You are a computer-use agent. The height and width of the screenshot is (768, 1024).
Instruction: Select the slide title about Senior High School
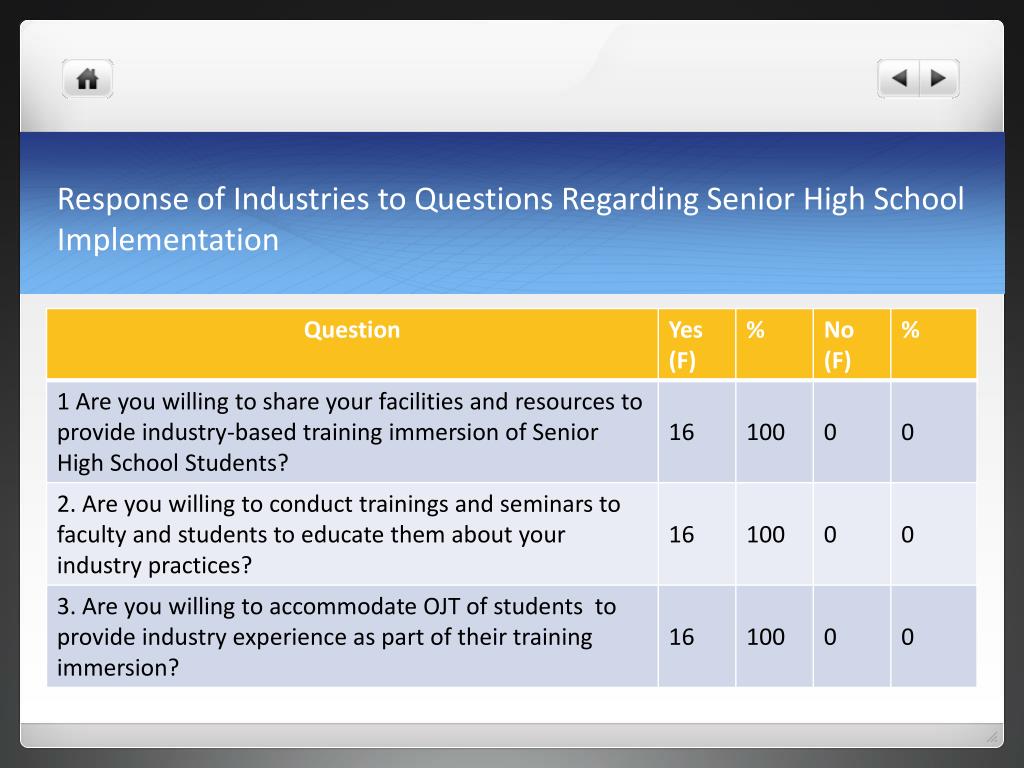[x=510, y=219]
